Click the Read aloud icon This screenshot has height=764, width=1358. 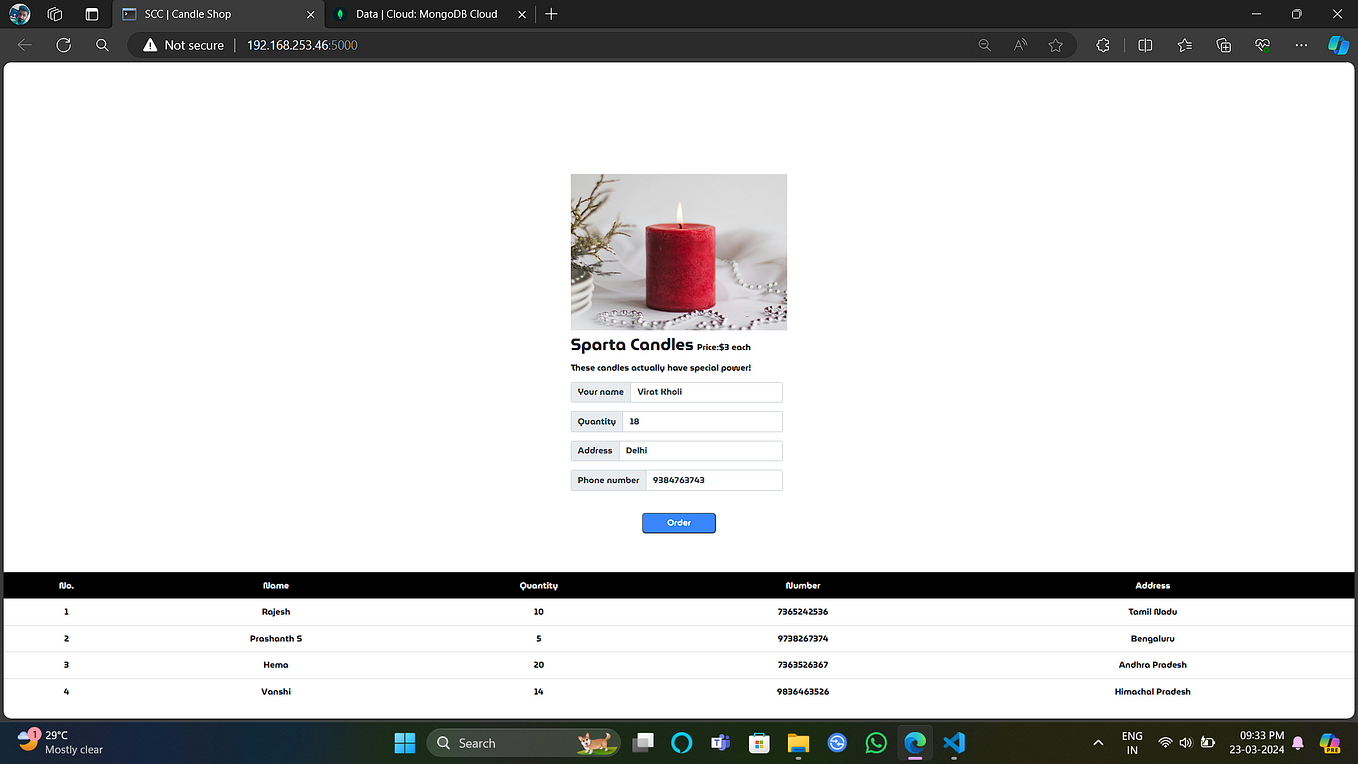[1020, 45]
